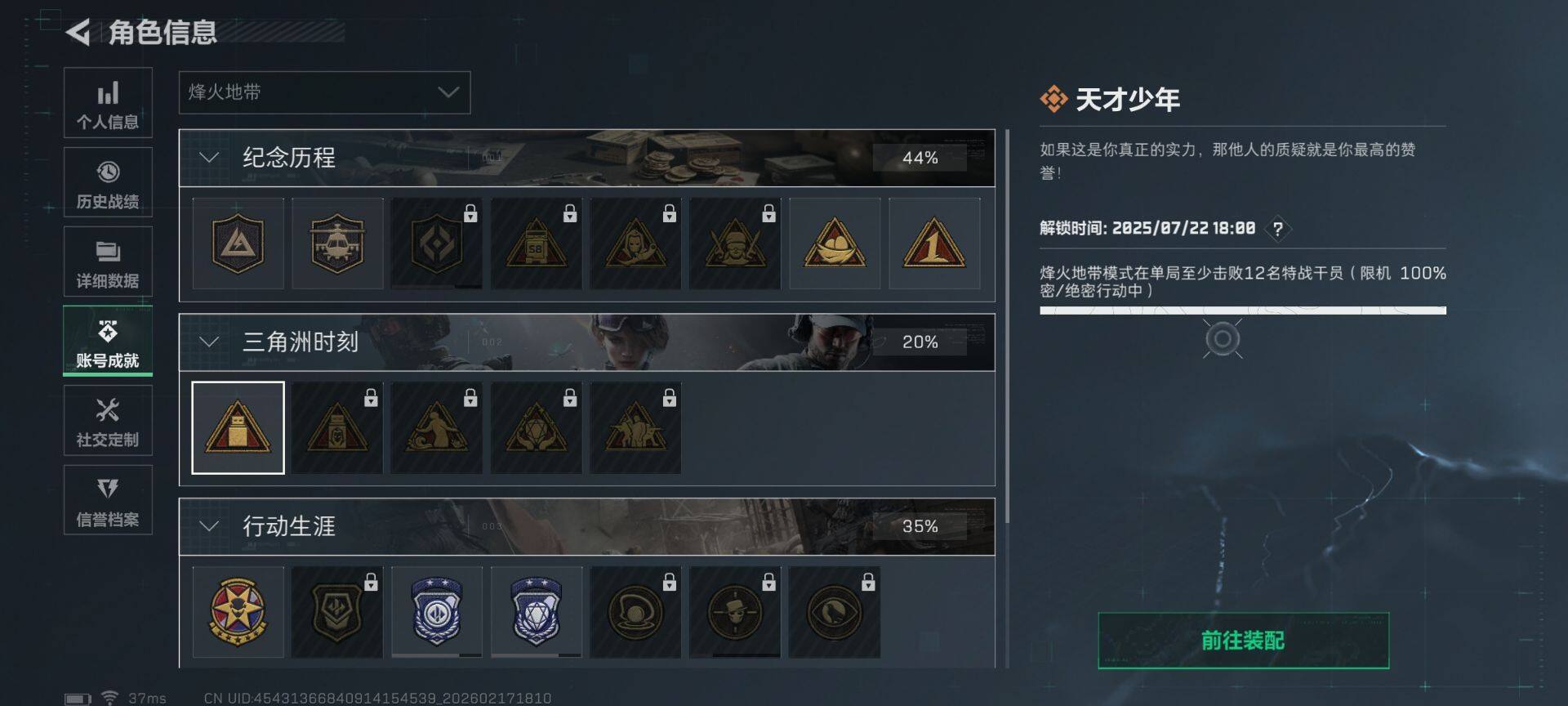
Task: Select the eye emblem locked badge
Action: click(x=835, y=612)
